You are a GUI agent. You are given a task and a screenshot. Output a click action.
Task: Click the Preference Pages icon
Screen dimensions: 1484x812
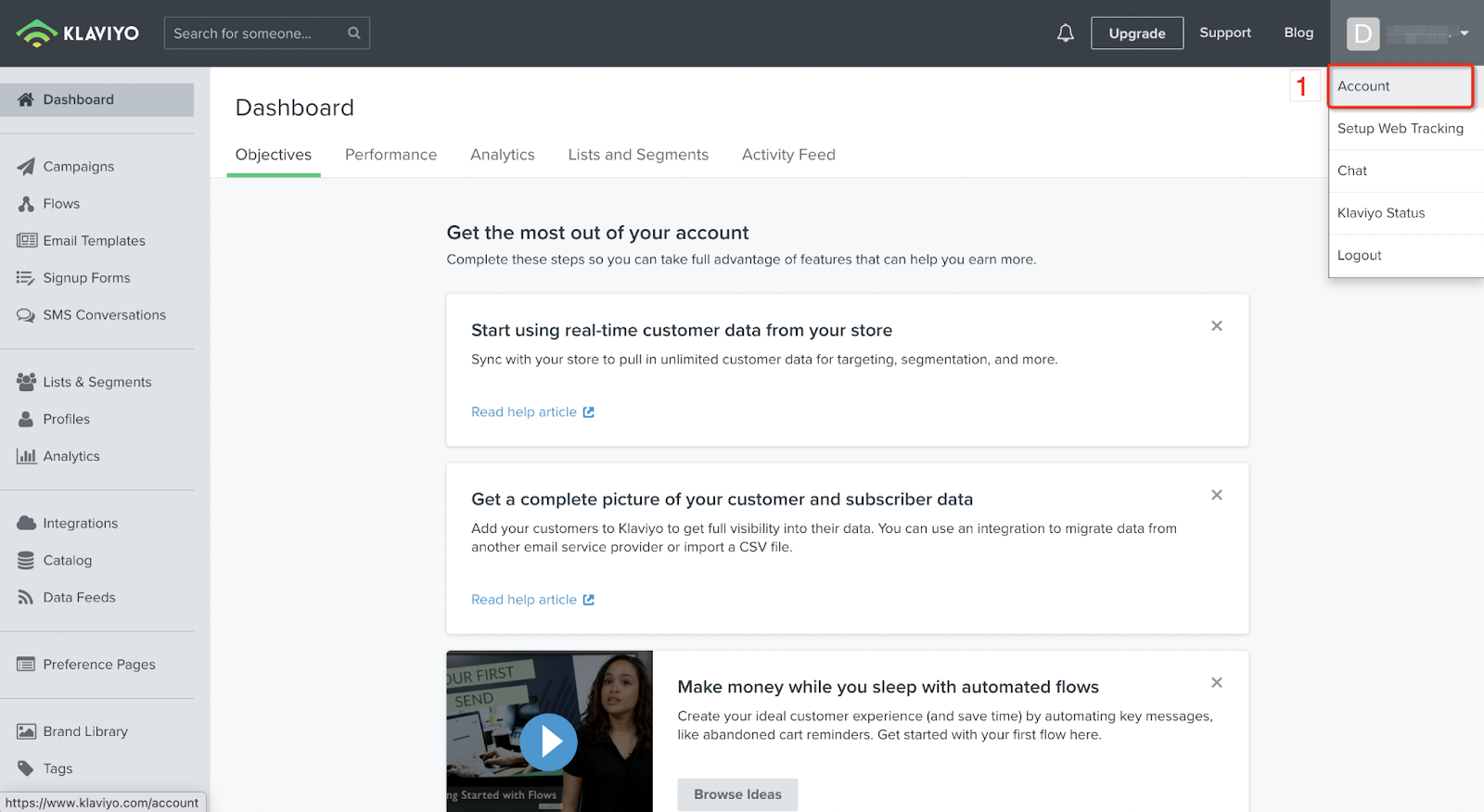26,665
